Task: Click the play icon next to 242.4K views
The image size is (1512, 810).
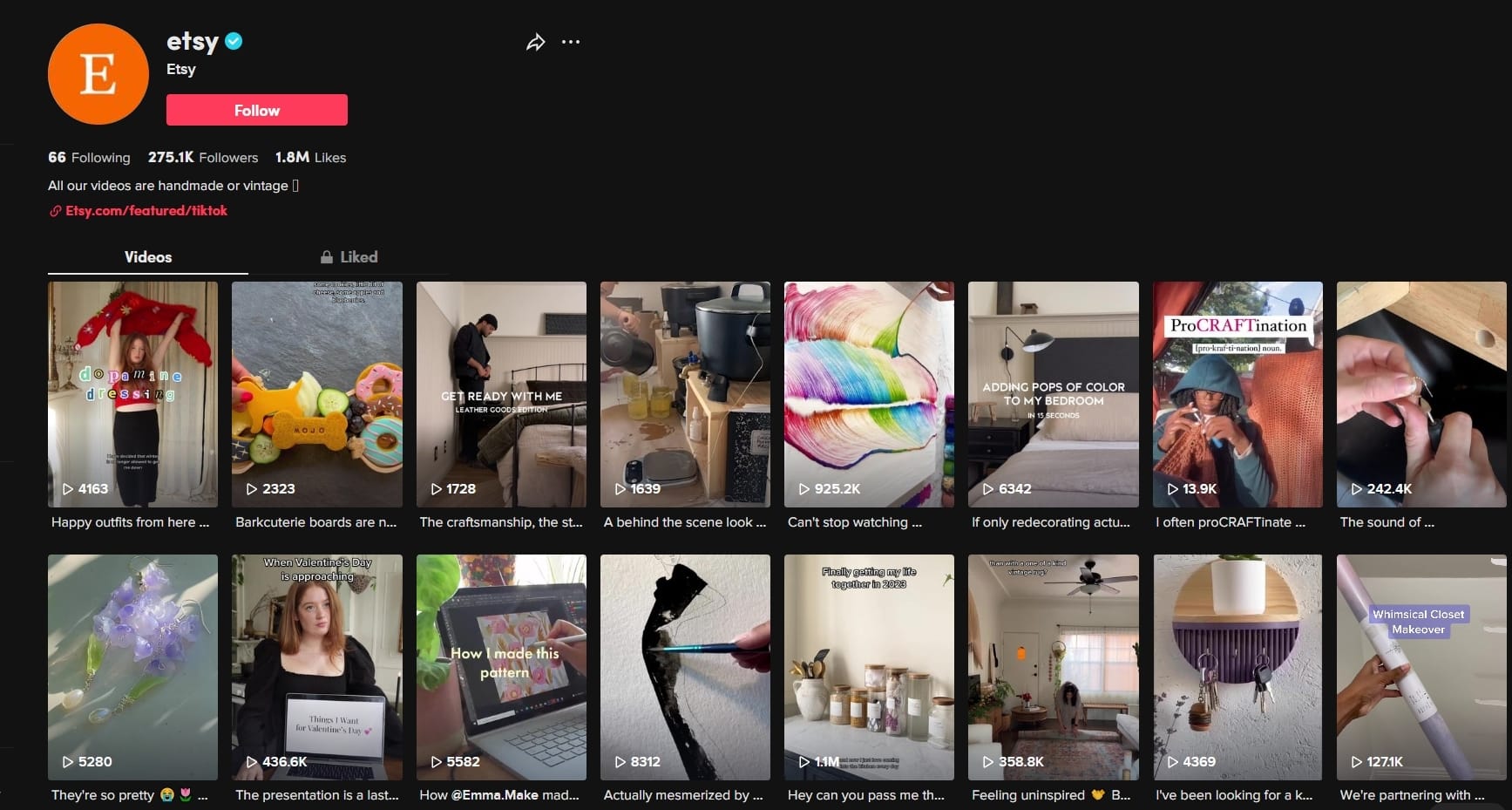Action: click(x=1356, y=489)
